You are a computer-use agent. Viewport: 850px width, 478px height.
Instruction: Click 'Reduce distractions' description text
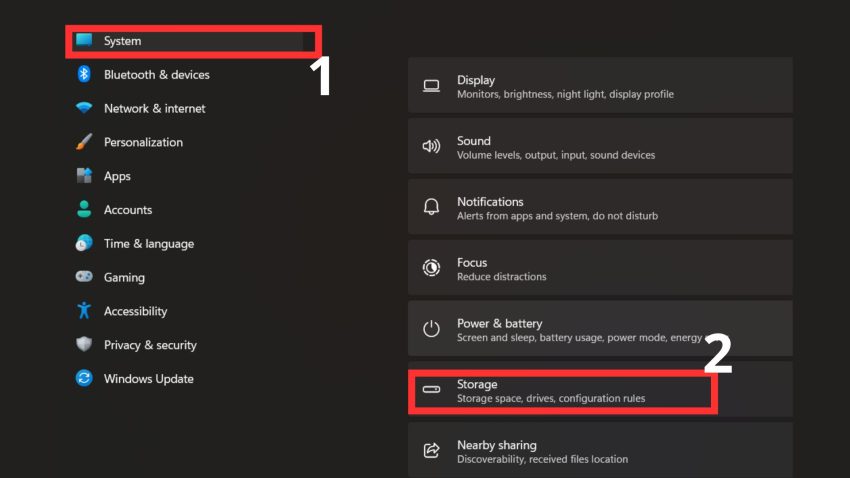pyautogui.click(x=501, y=276)
